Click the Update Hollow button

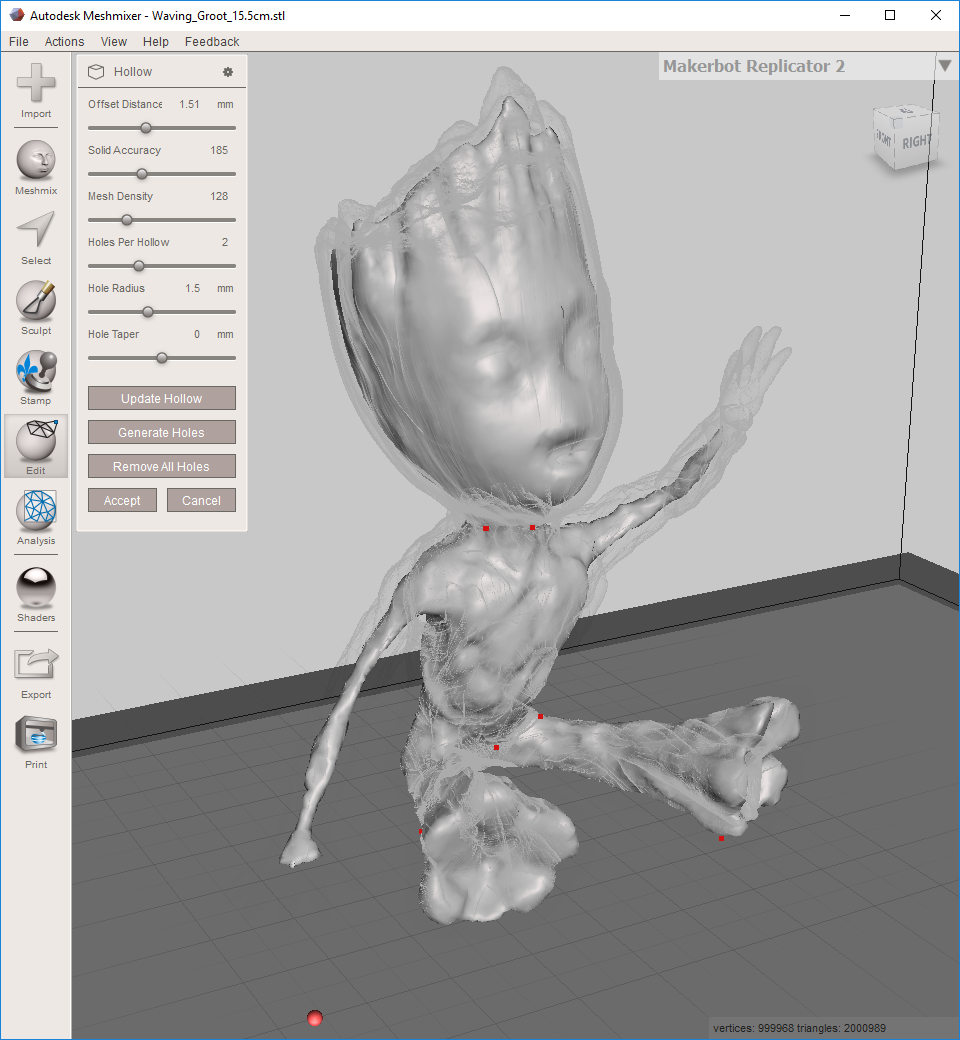[162, 398]
